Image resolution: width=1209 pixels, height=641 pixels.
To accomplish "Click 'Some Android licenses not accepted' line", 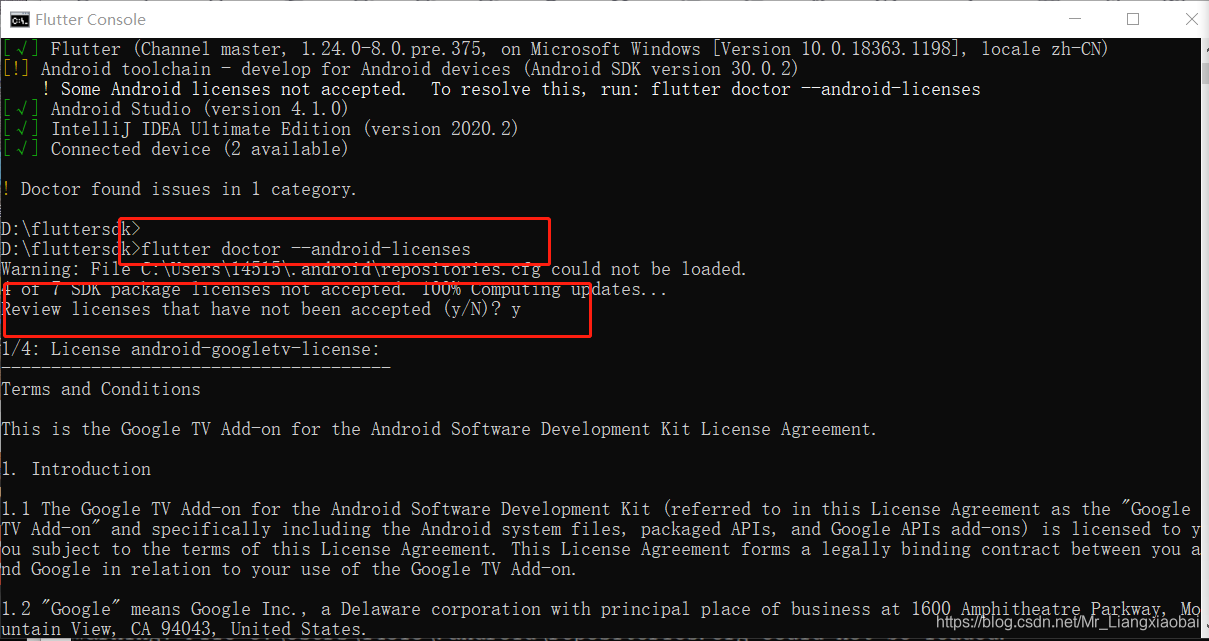I will tap(511, 89).
